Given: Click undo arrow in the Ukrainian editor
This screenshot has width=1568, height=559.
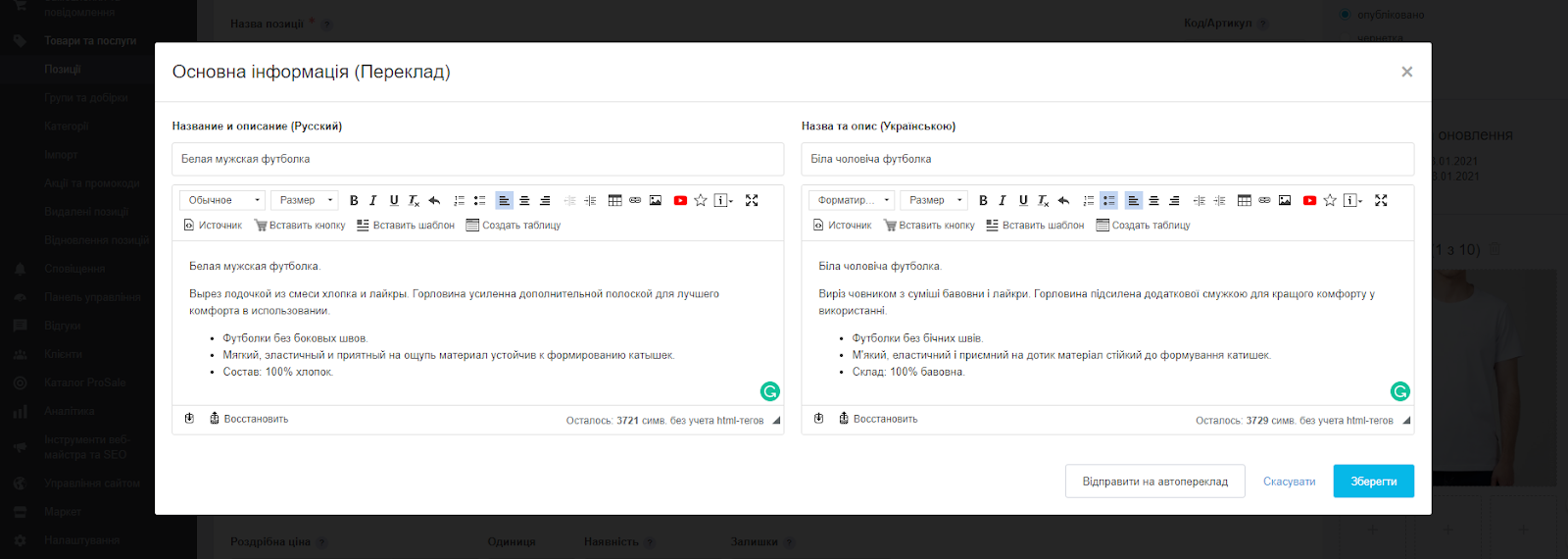Looking at the screenshot, I should [1063, 200].
